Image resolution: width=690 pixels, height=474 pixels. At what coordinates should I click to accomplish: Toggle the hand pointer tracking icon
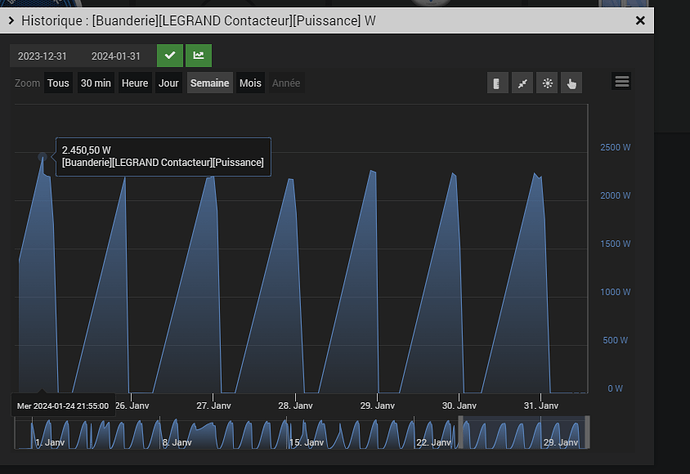(572, 83)
